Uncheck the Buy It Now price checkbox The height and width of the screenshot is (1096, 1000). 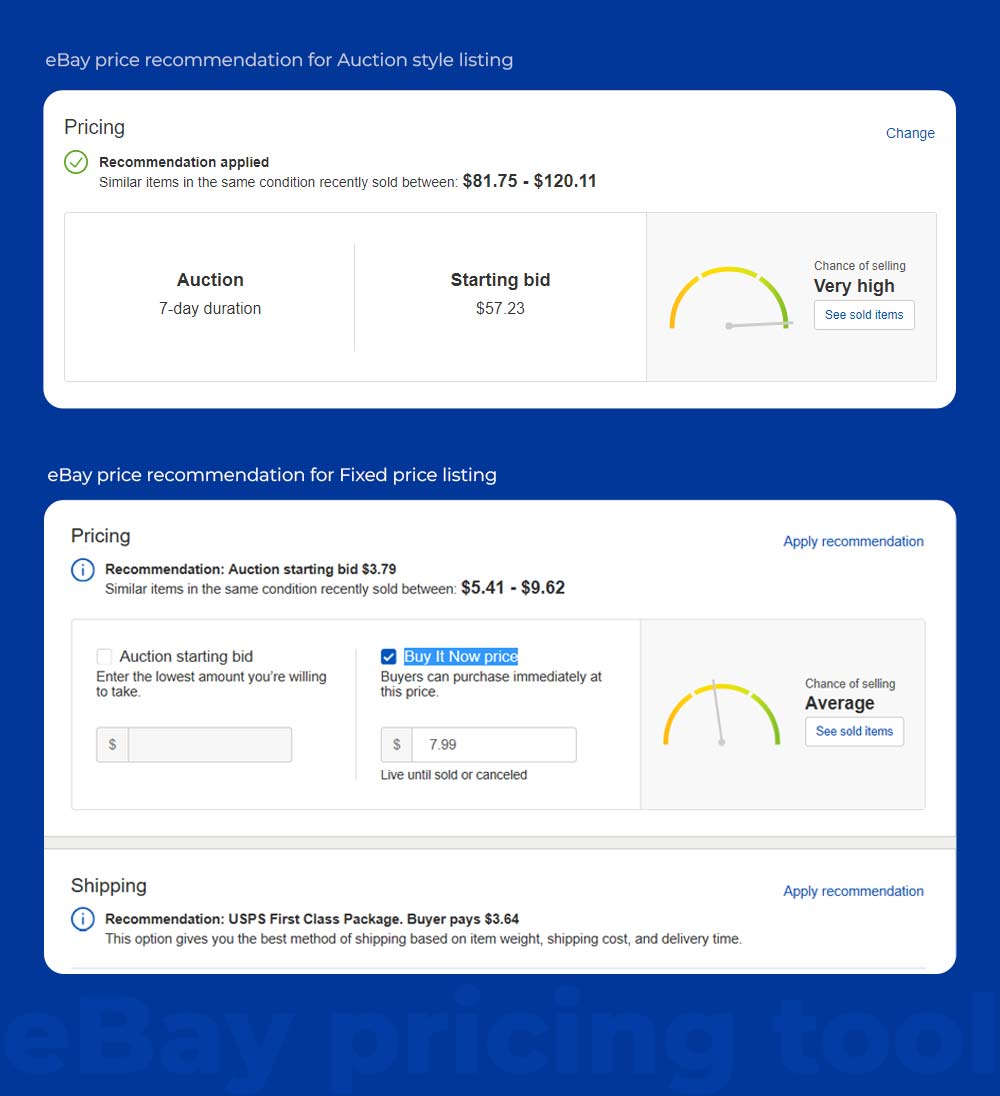[x=389, y=656]
